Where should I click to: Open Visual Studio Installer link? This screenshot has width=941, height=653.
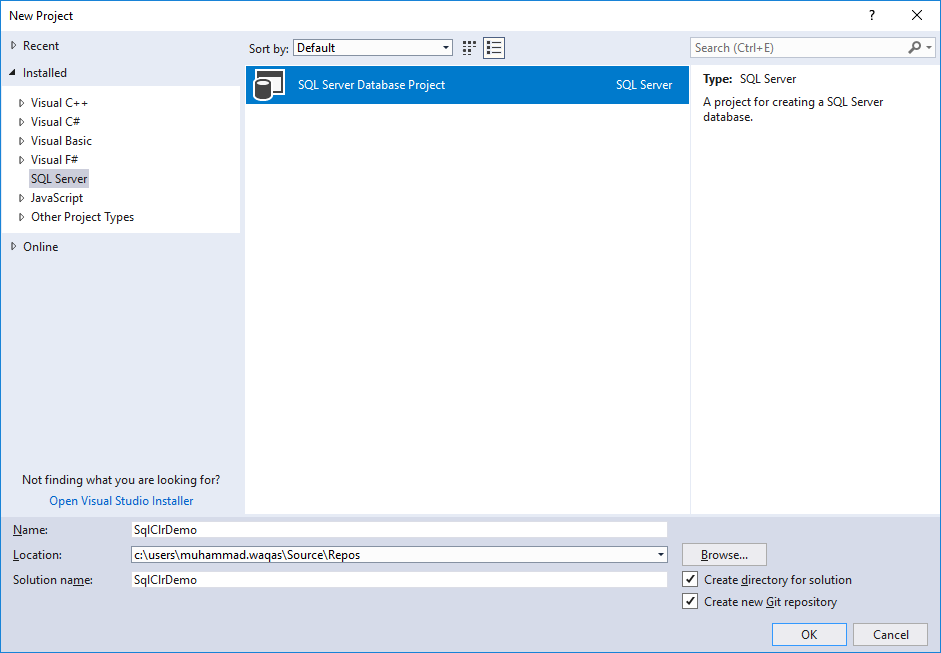pyautogui.click(x=121, y=501)
